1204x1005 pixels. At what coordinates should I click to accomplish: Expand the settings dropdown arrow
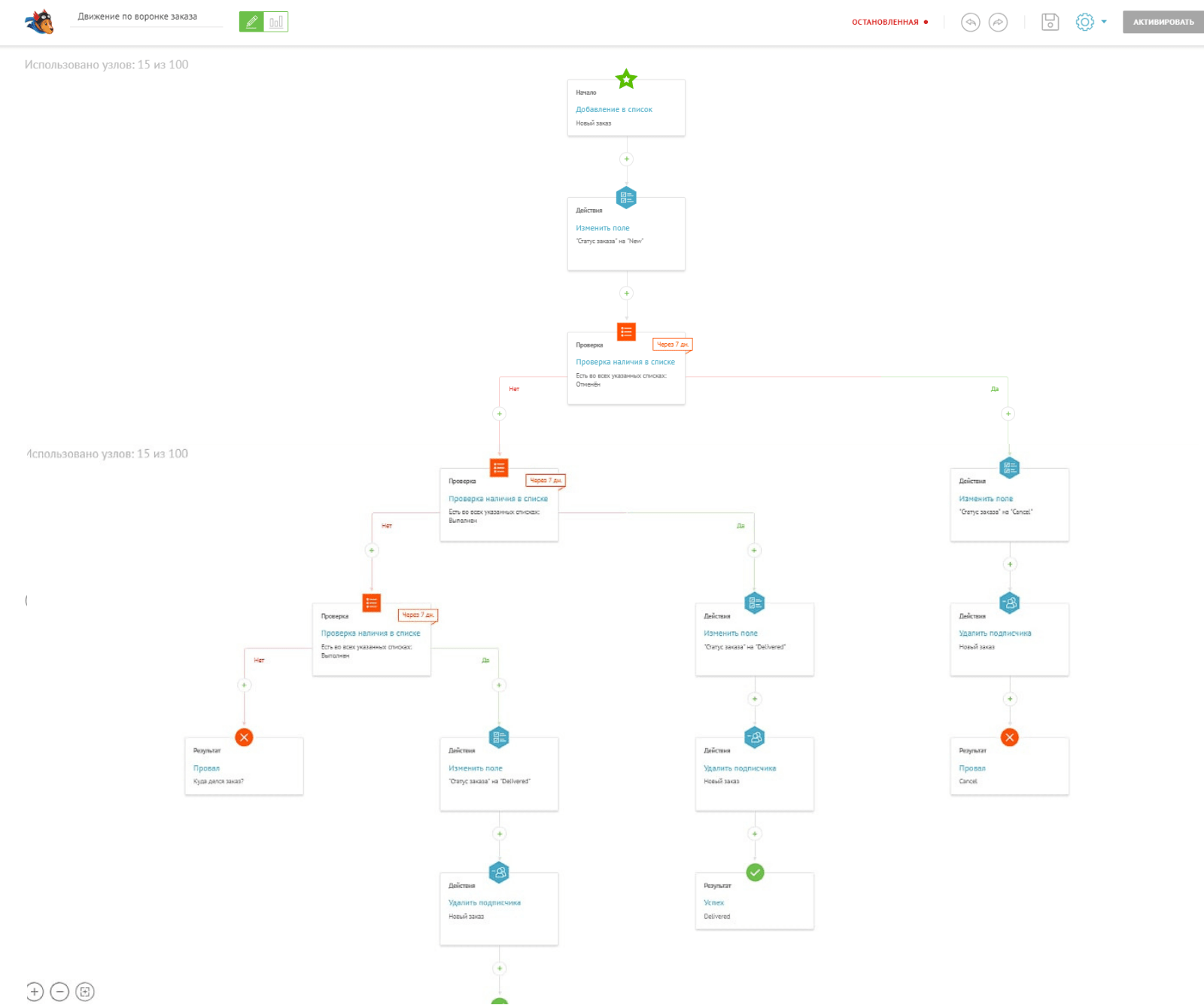(x=1104, y=22)
